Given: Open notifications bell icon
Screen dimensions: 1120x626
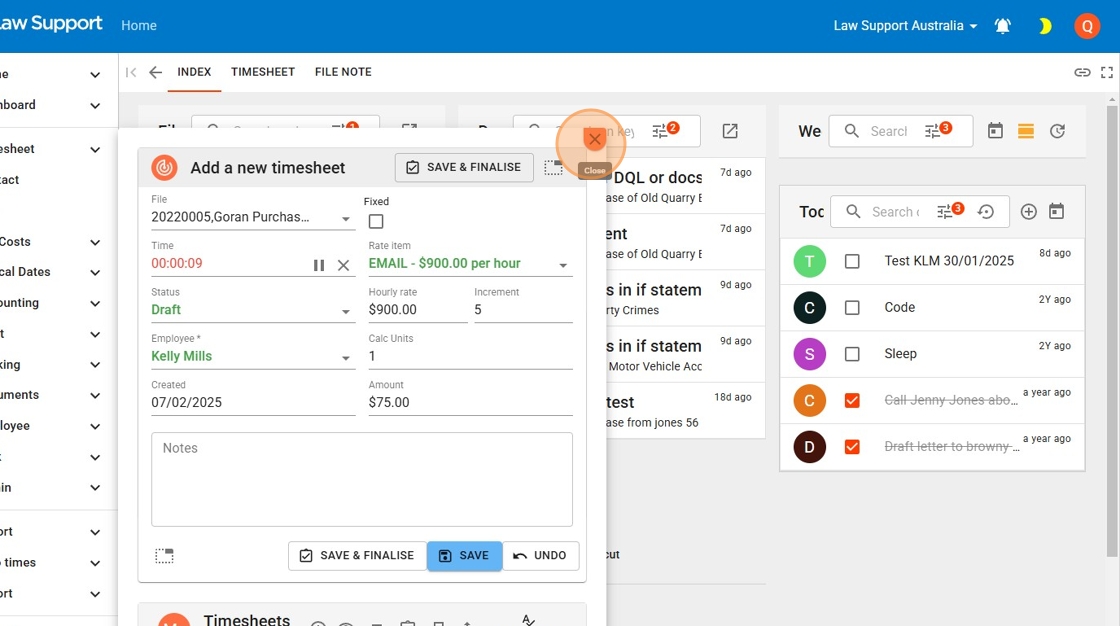Looking at the screenshot, I should click(1003, 26).
